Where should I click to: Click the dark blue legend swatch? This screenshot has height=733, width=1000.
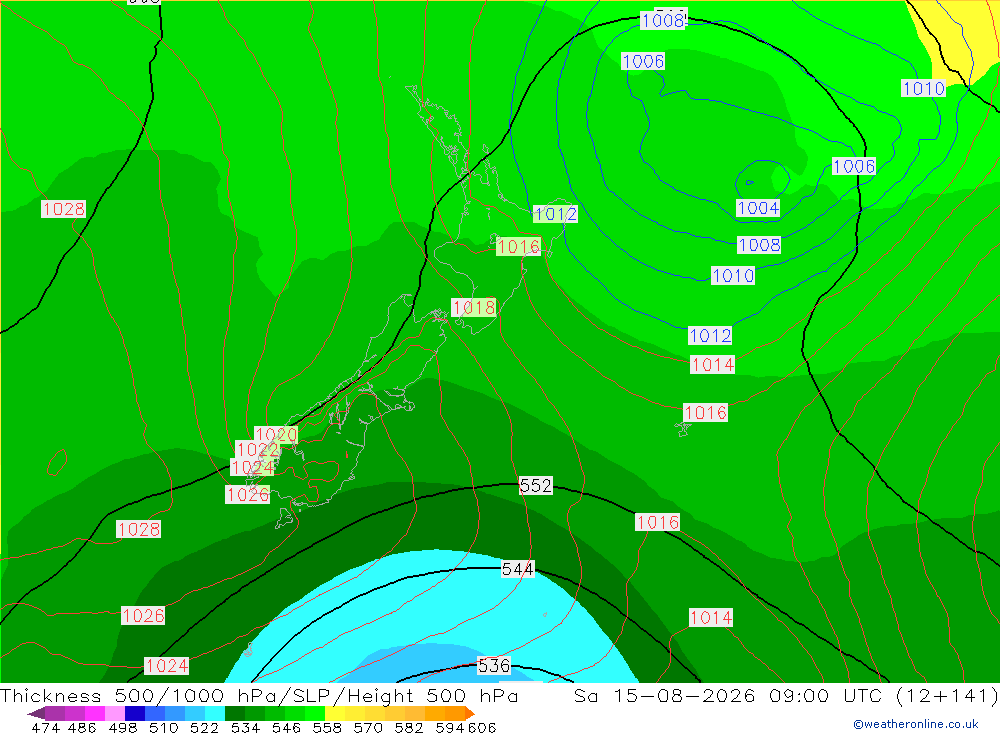pyautogui.click(x=135, y=713)
